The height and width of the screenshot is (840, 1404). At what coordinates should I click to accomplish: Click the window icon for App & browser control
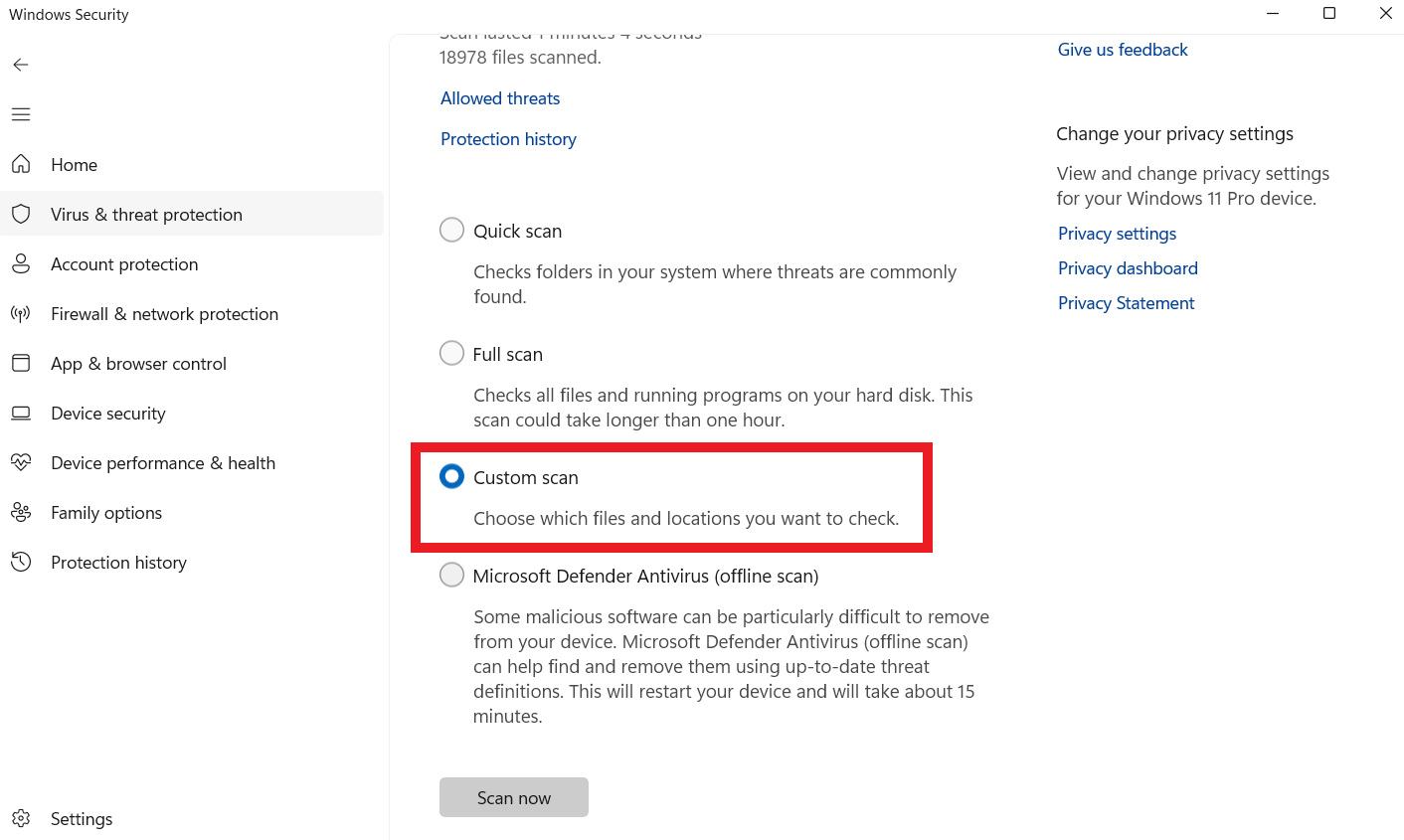[21, 363]
